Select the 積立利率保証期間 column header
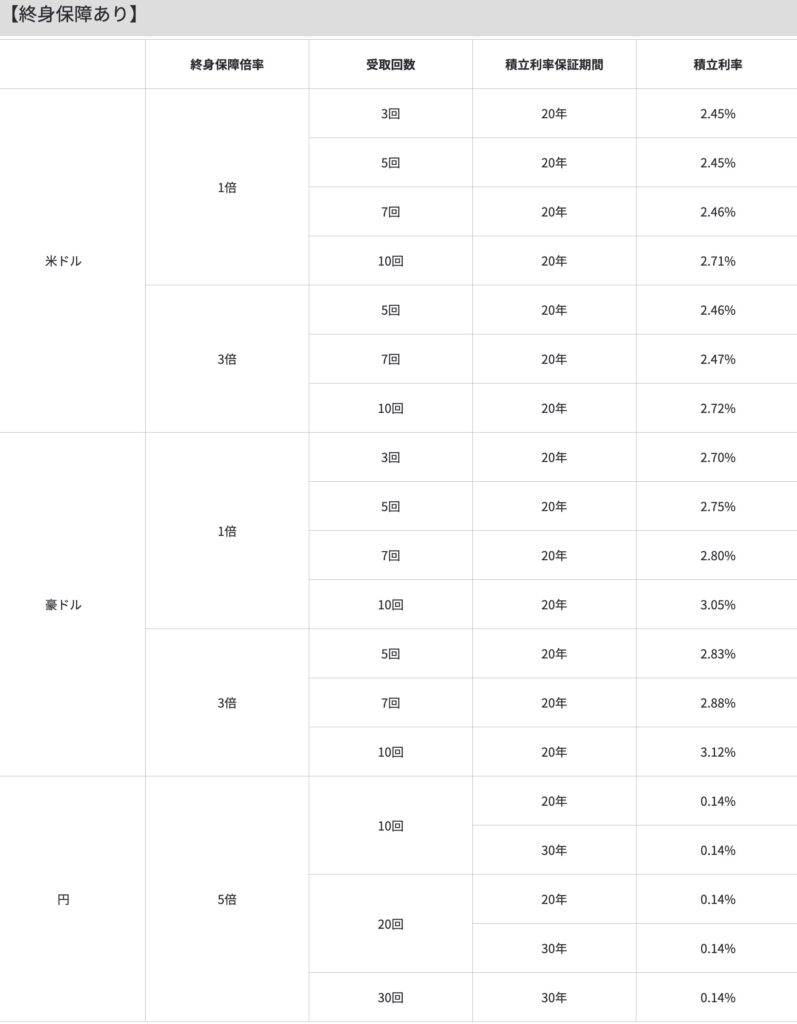 tap(554, 65)
